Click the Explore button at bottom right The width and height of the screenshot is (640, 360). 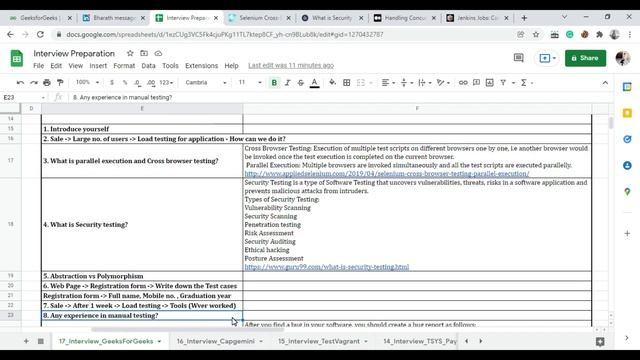pos(600,342)
